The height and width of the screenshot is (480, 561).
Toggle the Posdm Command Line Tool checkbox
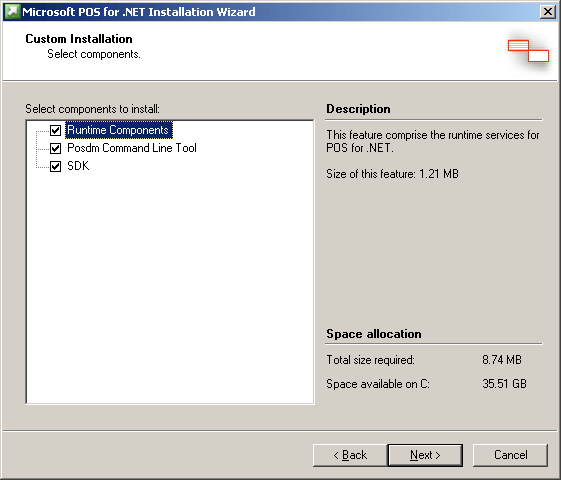point(55,148)
